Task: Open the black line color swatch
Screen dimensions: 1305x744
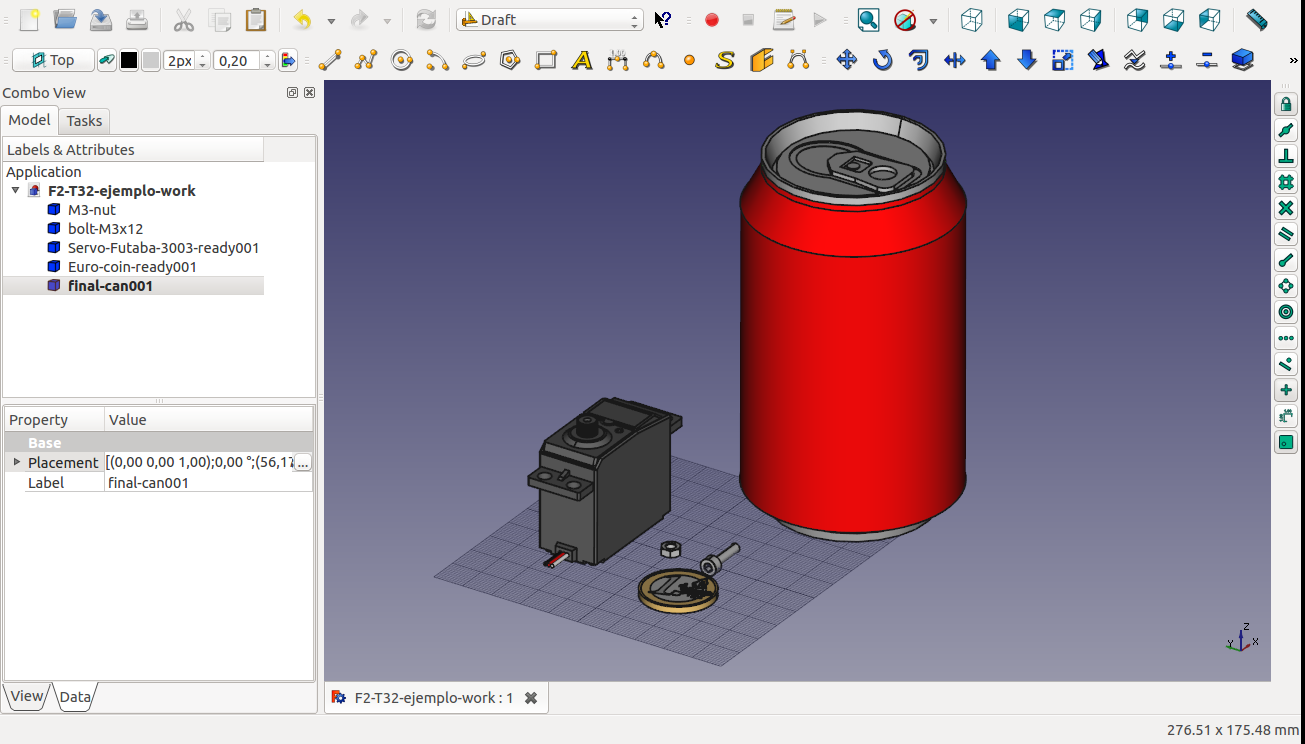Action: pyautogui.click(x=129, y=61)
